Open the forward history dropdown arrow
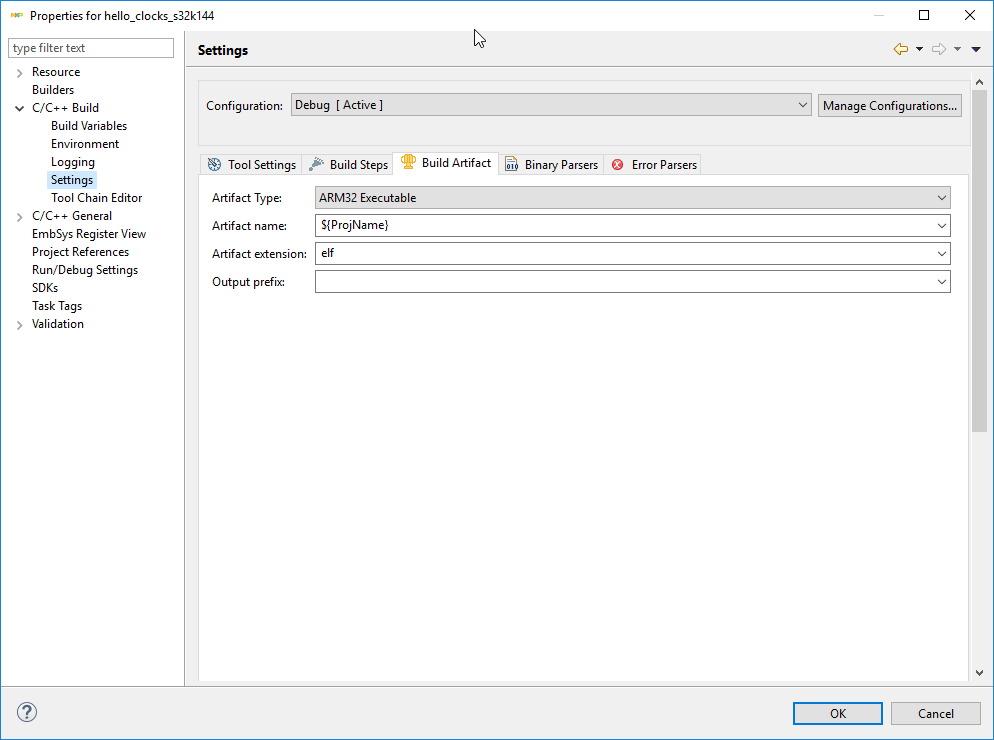The height and width of the screenshot is (740, 994). click(x=957, y=49)
